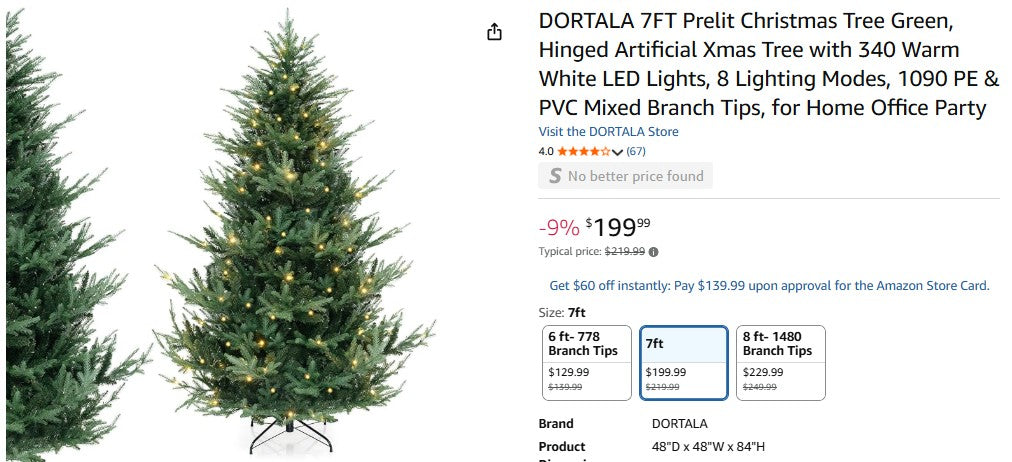This screenshot has height=462, width=1012.
Task: Click the star rating icons
Action: [583, 151]
